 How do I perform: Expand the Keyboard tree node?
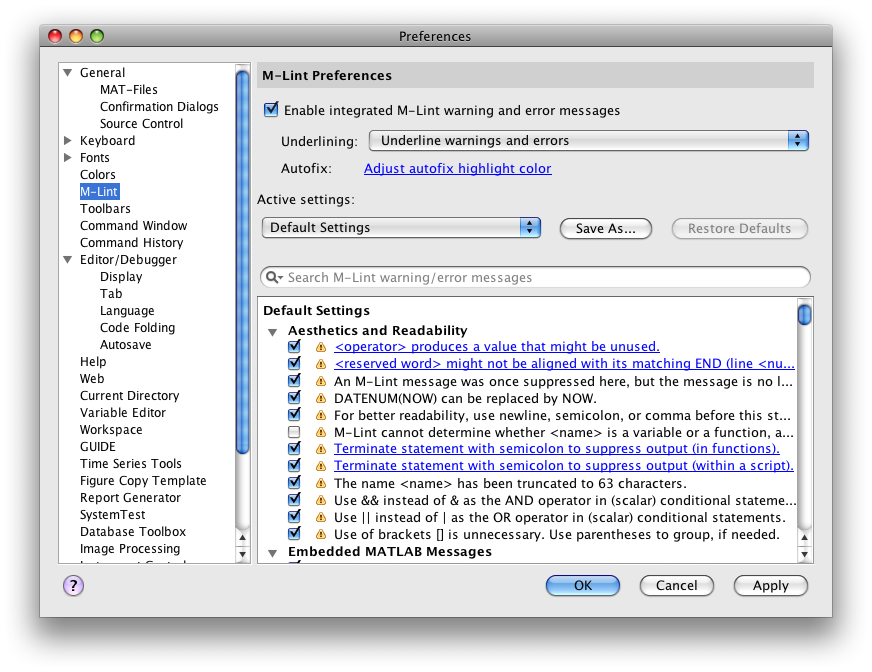68,141
